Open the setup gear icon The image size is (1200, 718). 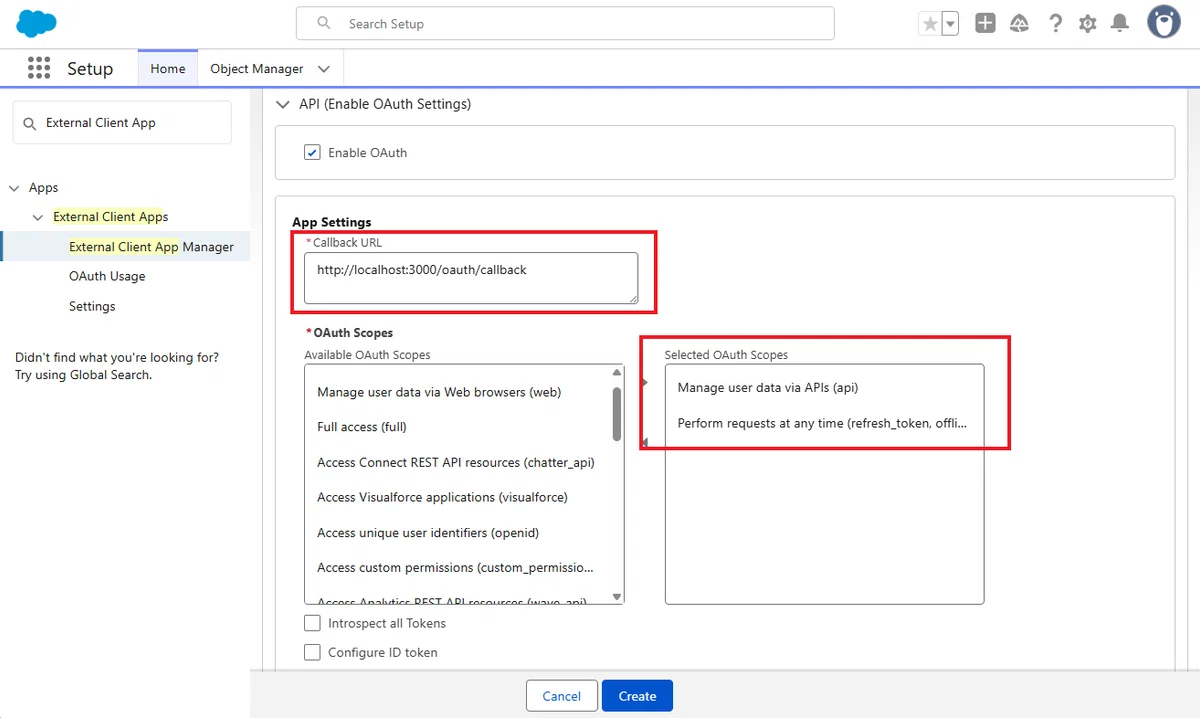pos(1088,24)
